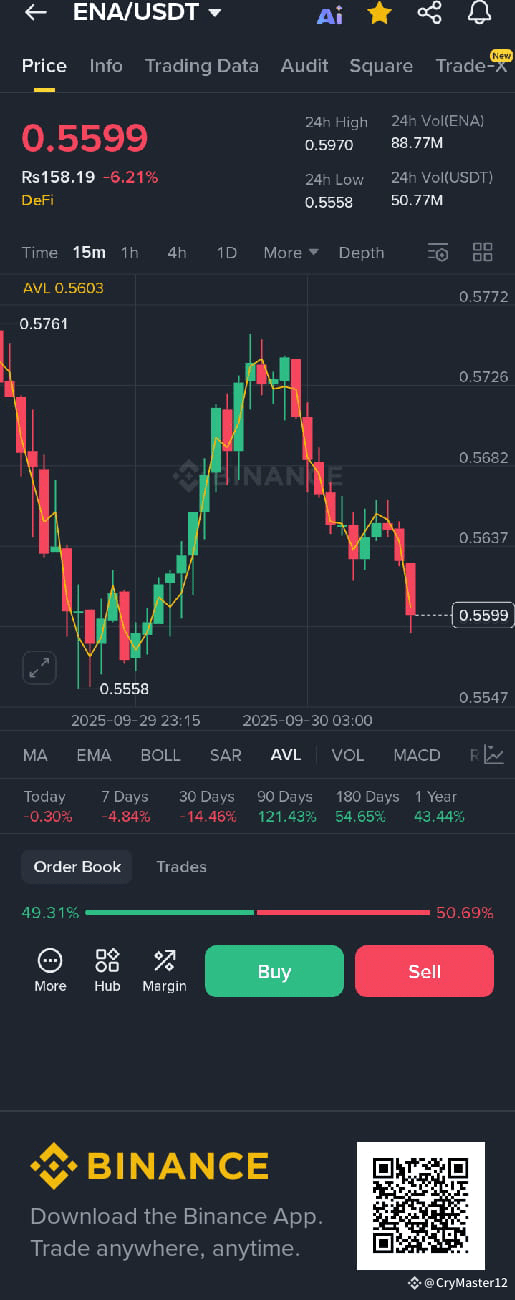This screenshot has width=515, height=1300.
Task: Open the ENA/USDT pair selector dropdown
Action: pos(147,13)
